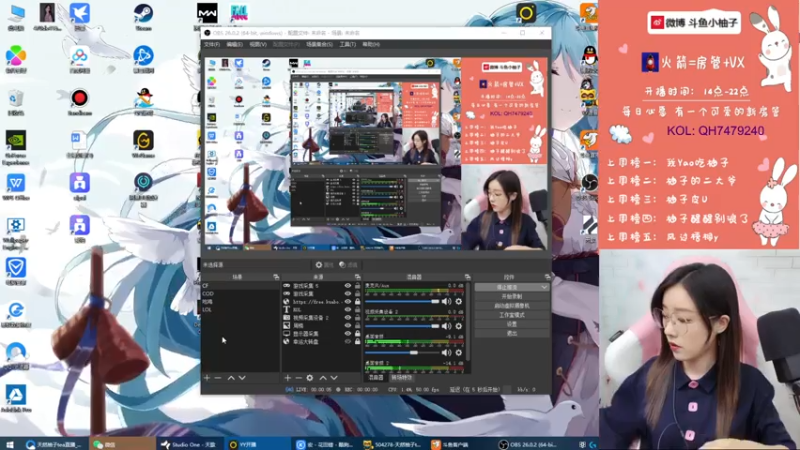Expand the stop streaming button dropdown arrow
This screenshot has height=450, width=800.
(x=544, y=287)
